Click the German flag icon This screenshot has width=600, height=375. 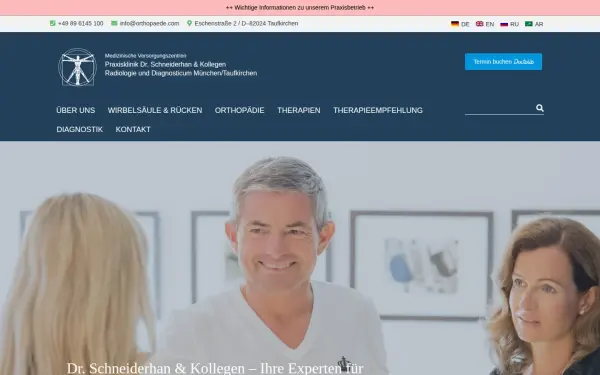(x=455, y=24)
